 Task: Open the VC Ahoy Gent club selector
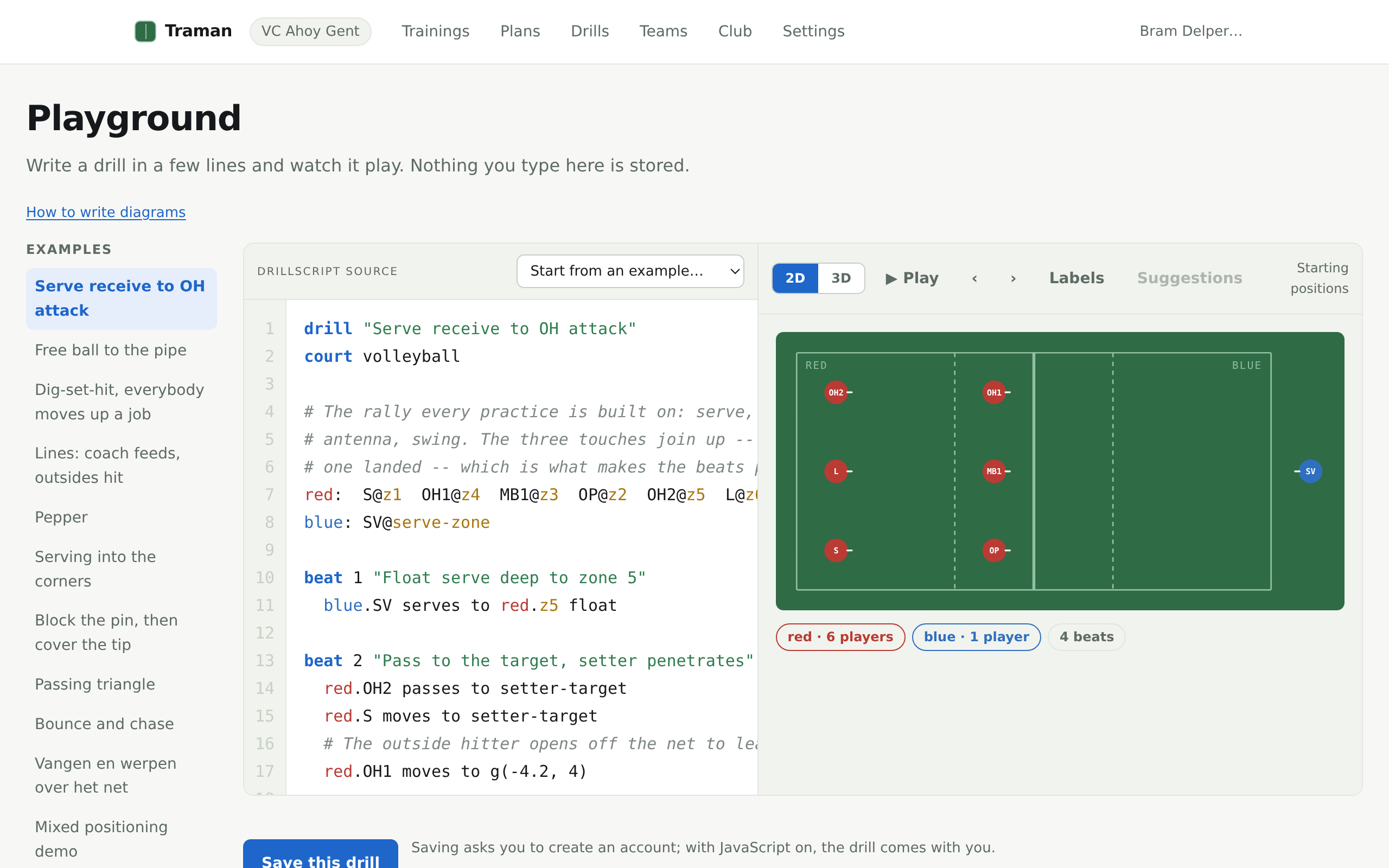click(310, 31)
